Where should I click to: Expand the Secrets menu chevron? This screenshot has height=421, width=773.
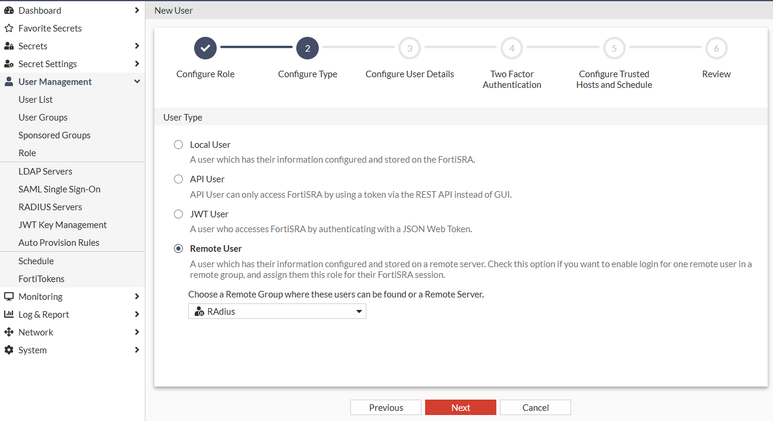click(137, 46)
